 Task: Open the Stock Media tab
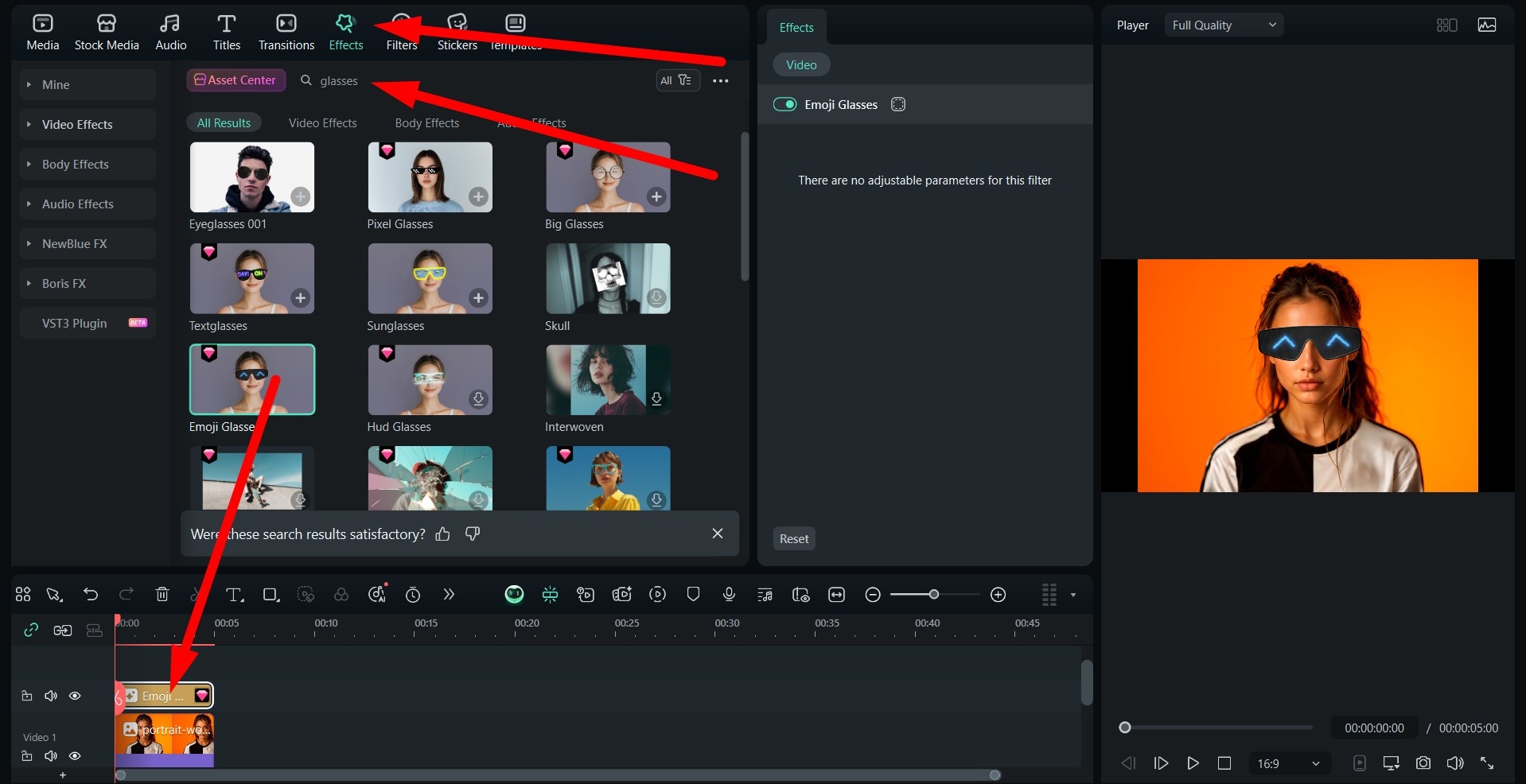[107, 33]
